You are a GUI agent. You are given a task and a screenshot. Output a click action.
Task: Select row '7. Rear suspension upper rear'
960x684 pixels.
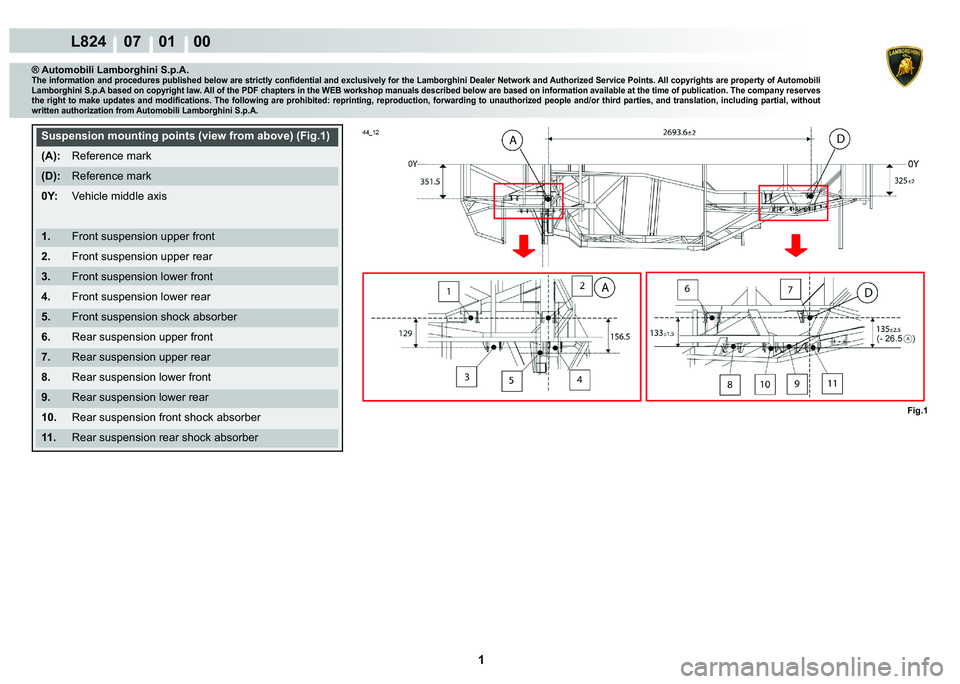click(186, 358)
